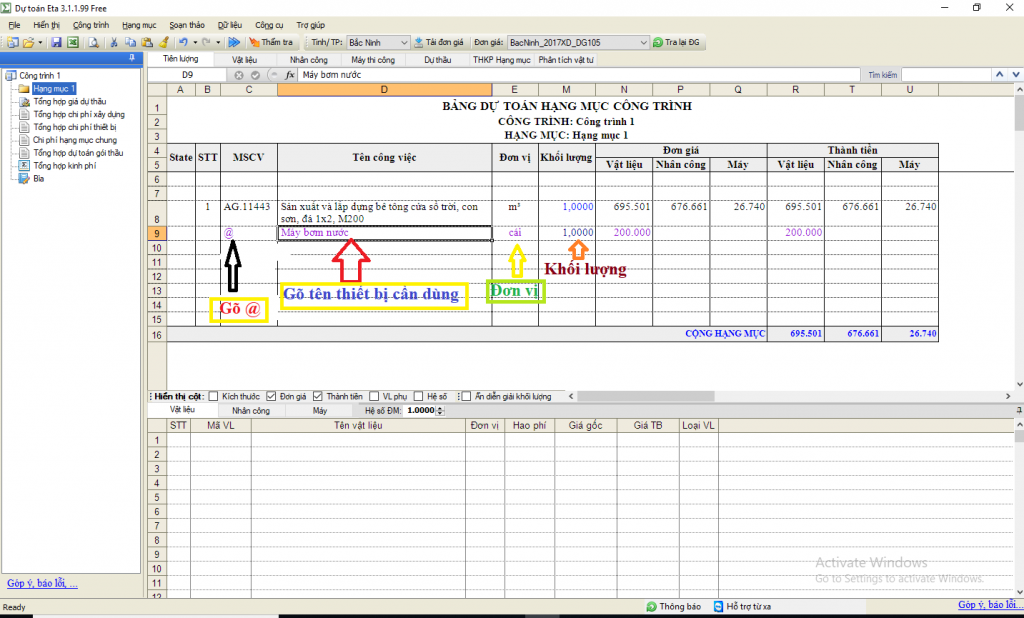The width and height of the screenshot is (1024, 618).
Task: Uncheck the Đơn giá checkbox
Action: coord(271,396)
